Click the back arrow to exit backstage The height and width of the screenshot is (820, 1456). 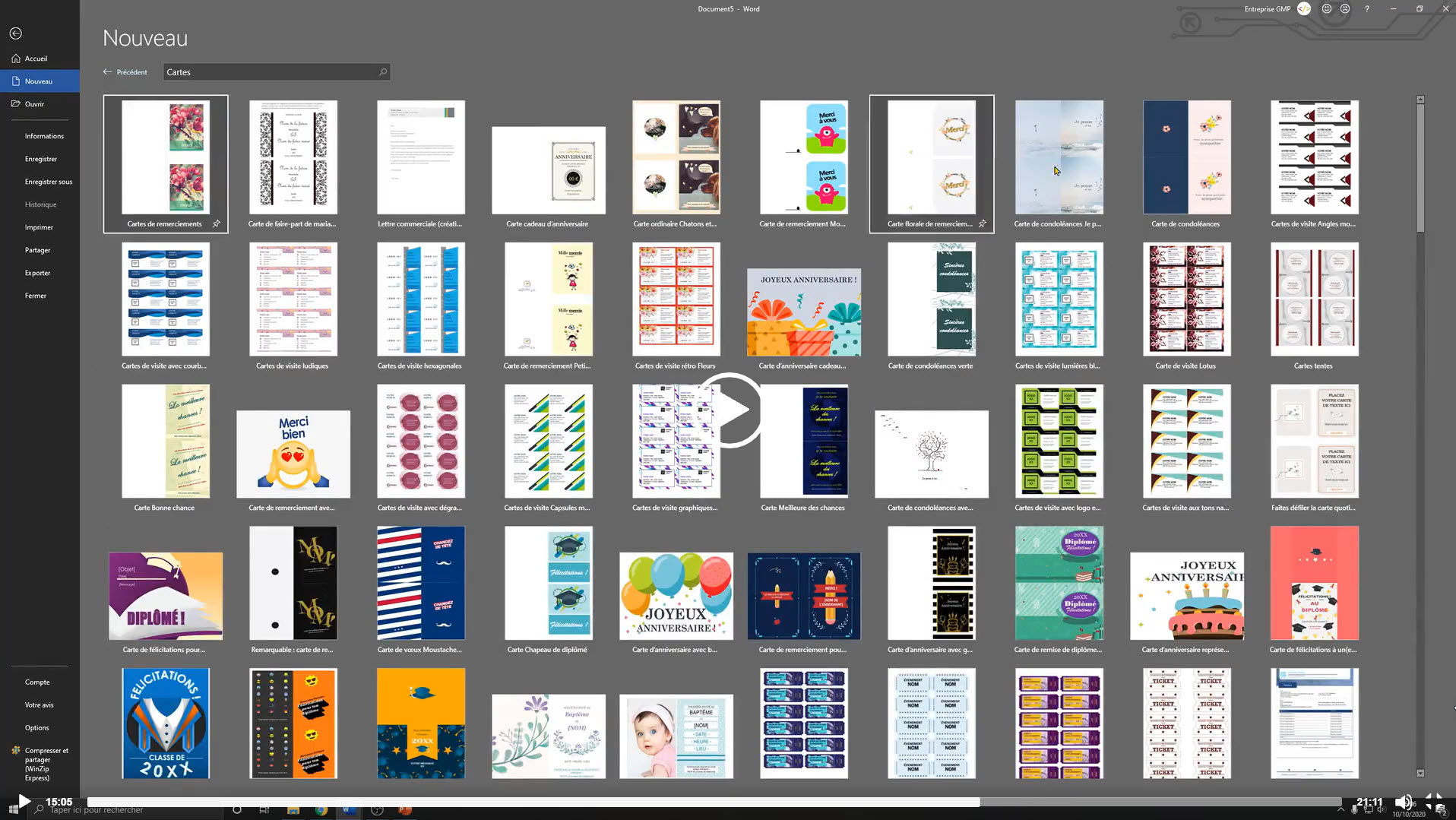16,33
